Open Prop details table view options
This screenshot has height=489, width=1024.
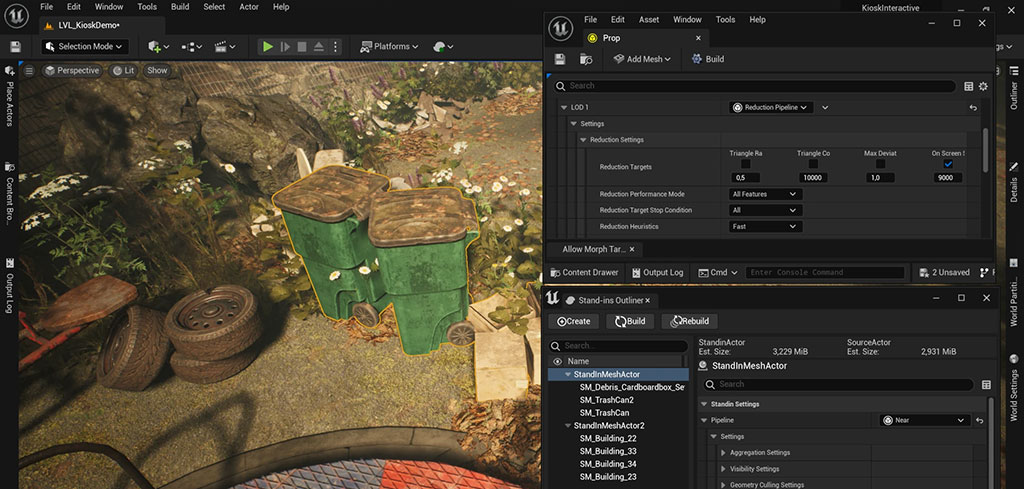pyautogui.click(x=969, y=86)
